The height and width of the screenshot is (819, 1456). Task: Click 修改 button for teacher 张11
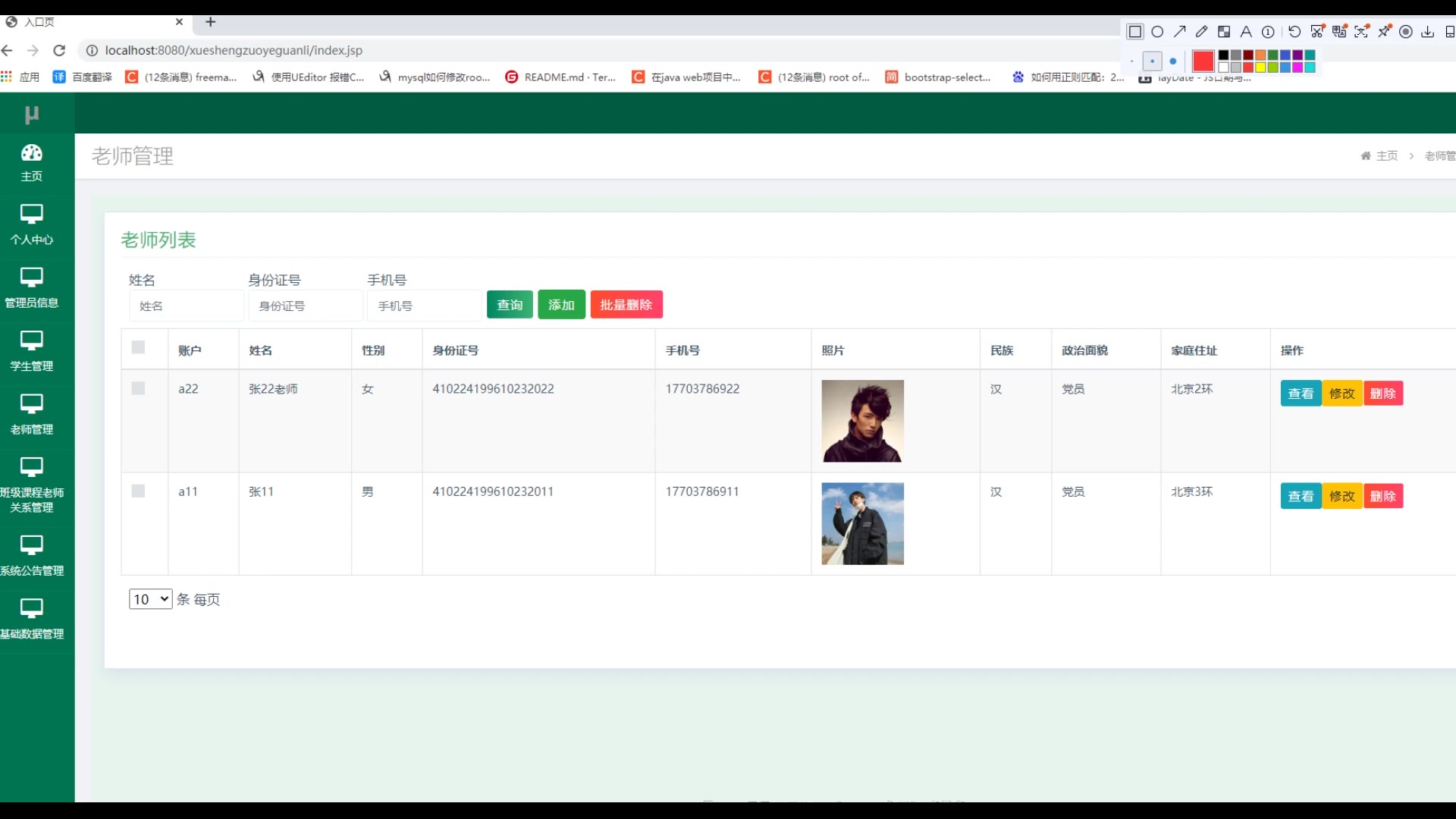pyautogui.click(x=1341, y=496)
